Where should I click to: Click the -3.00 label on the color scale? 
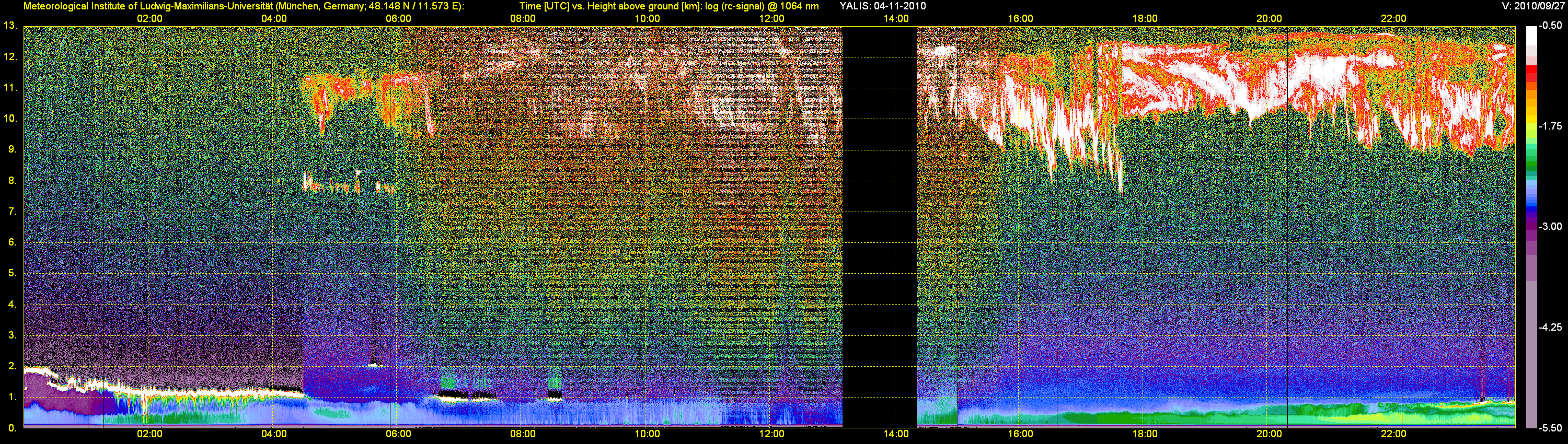click(x=1550, y=226)
